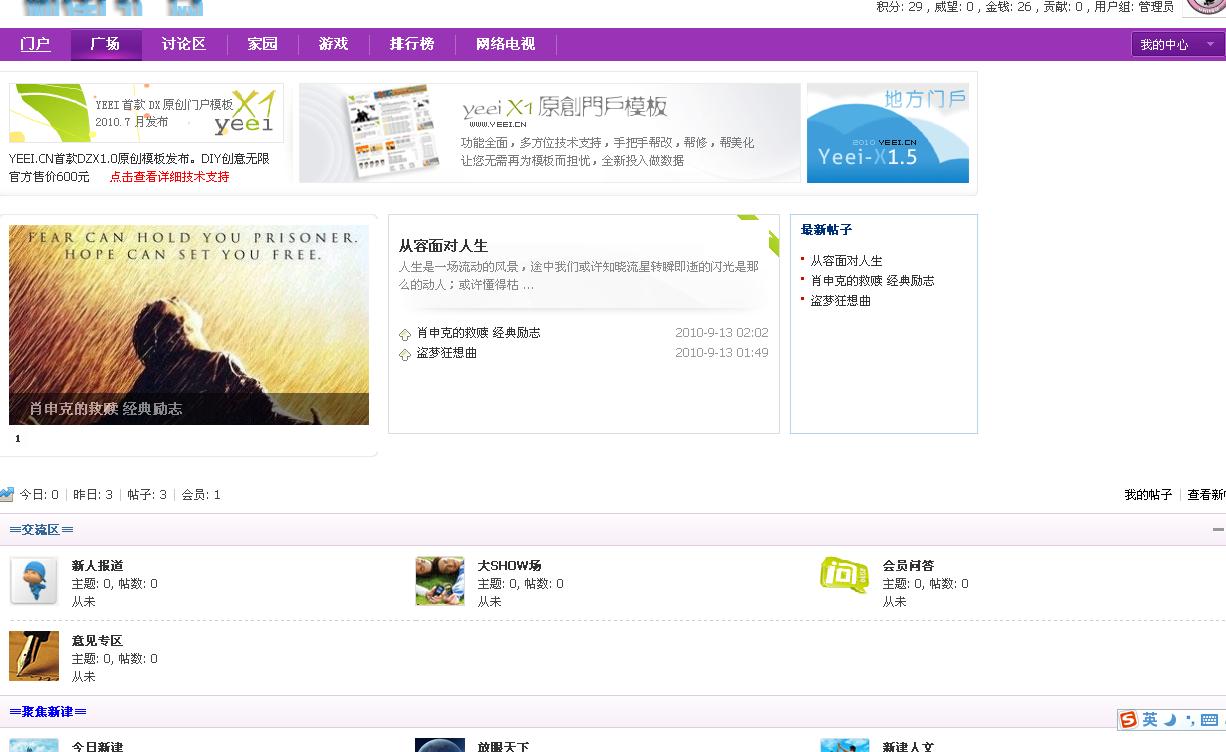Open the 地方门户 Yeei-X1.5 banner

[x=888, y=133]
